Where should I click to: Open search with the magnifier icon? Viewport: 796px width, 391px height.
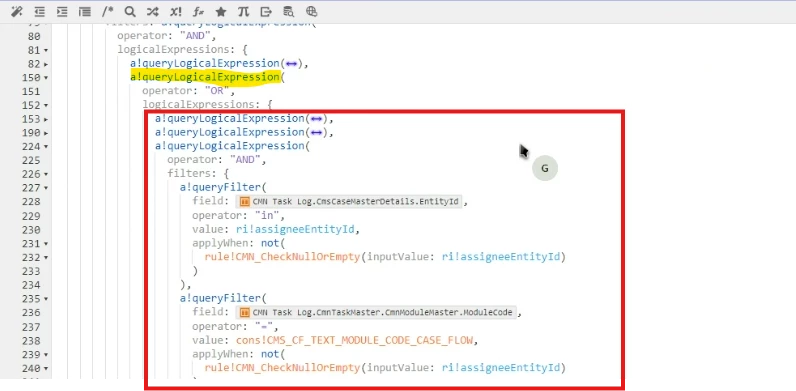[130, 12]
